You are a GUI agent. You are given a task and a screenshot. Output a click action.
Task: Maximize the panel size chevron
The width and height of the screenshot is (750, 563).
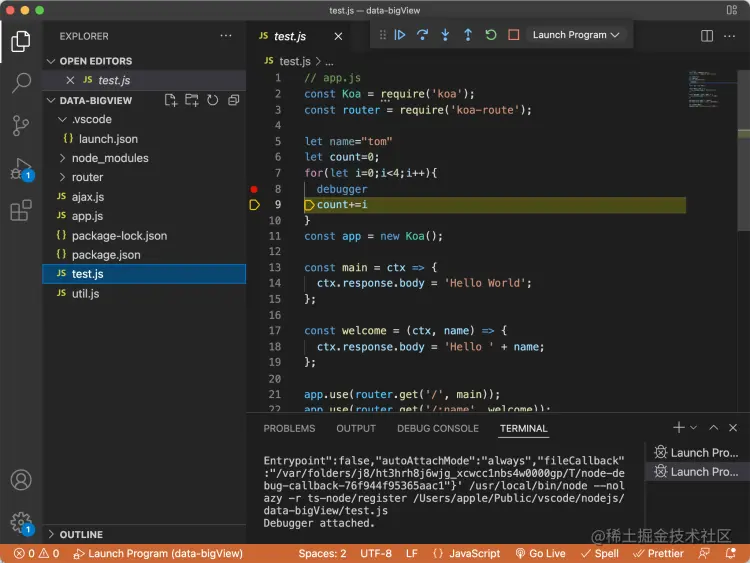714,428
